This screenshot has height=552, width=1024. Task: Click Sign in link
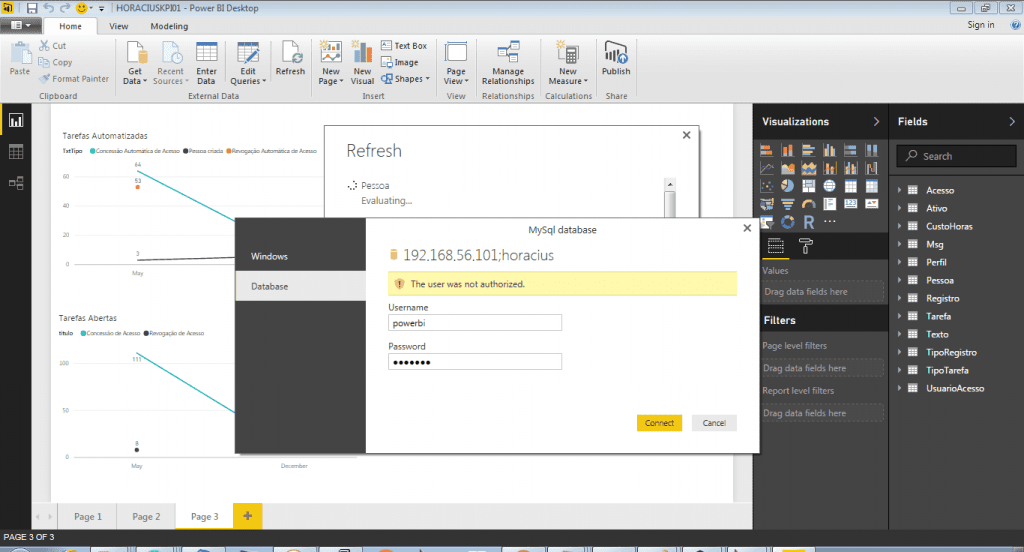980,25
